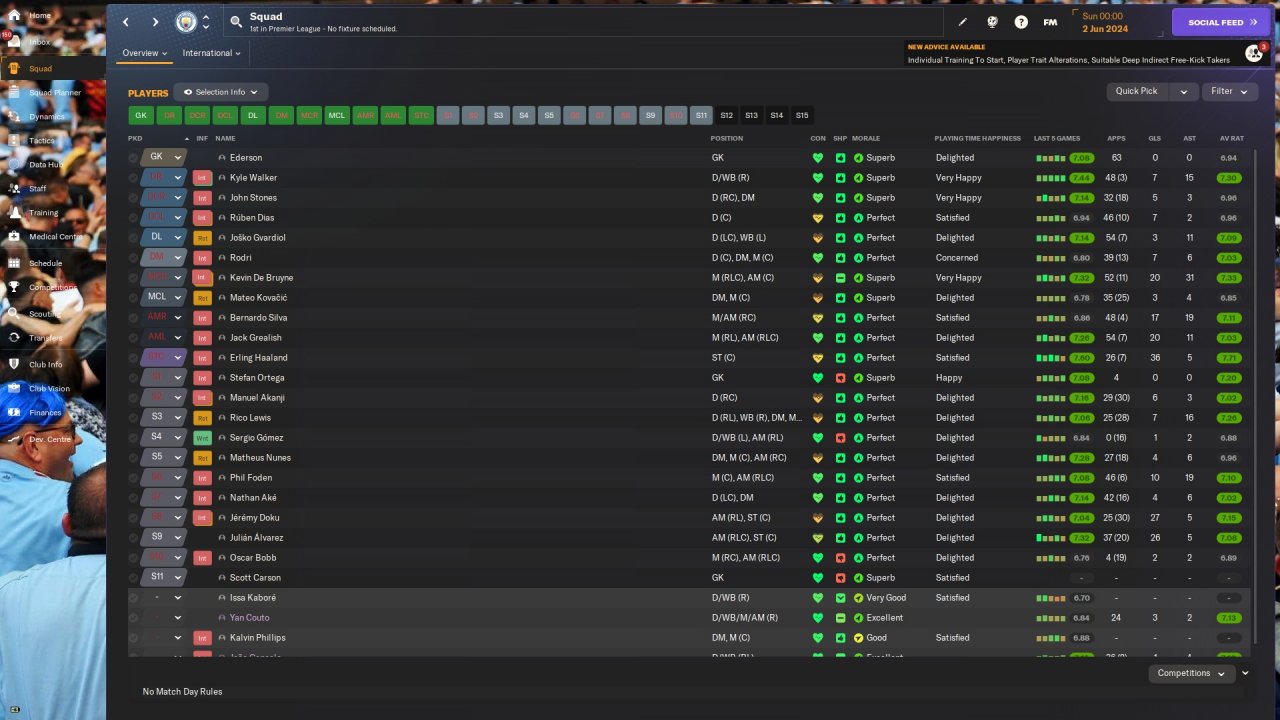This screenshot has height=720, width=1280.
Task: Toggle pick checkbox for Bernardo Silva
Action: tap(134, 318)
